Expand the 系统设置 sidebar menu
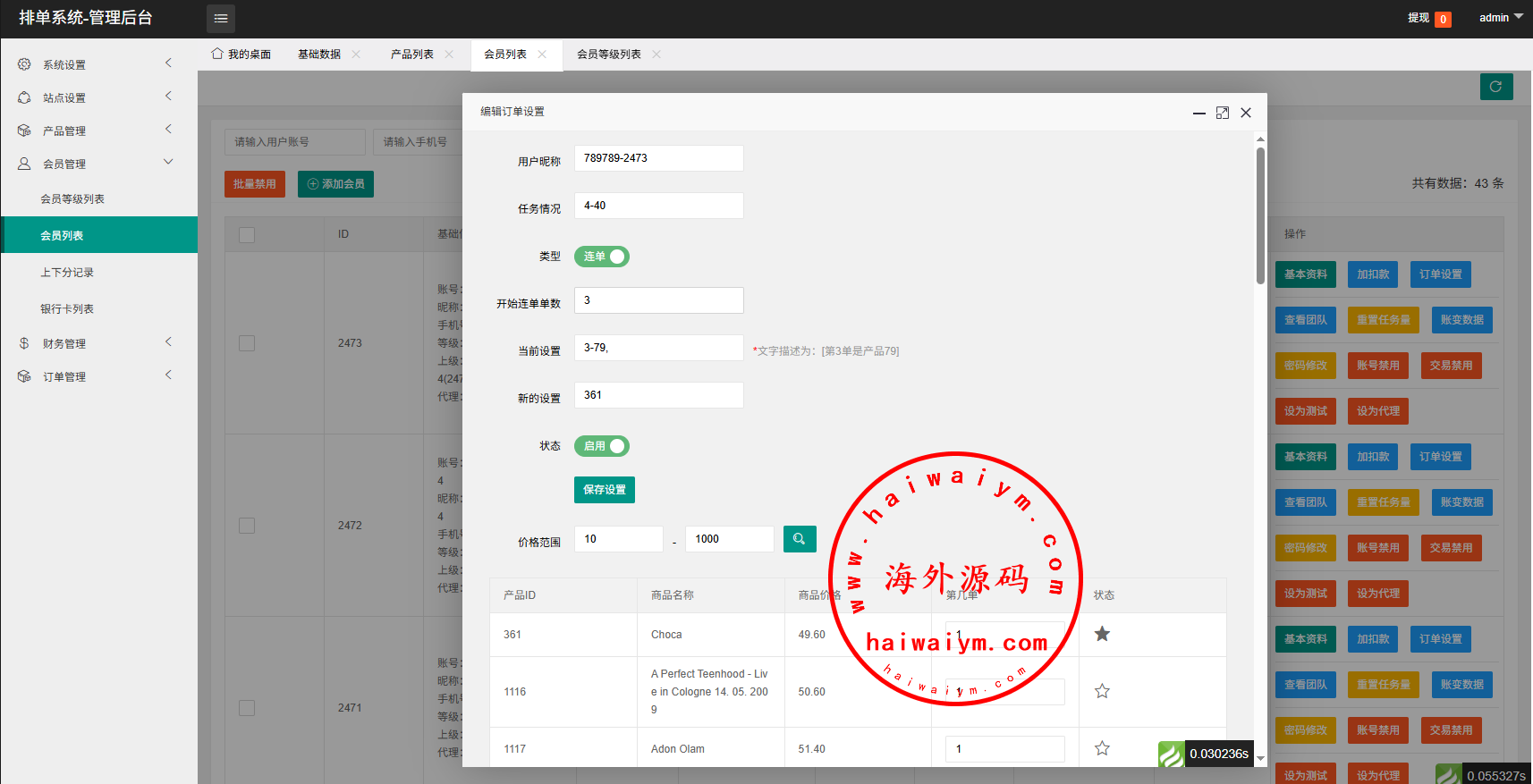This screenshot has width=1533, height=784. [x=94, y=64]
